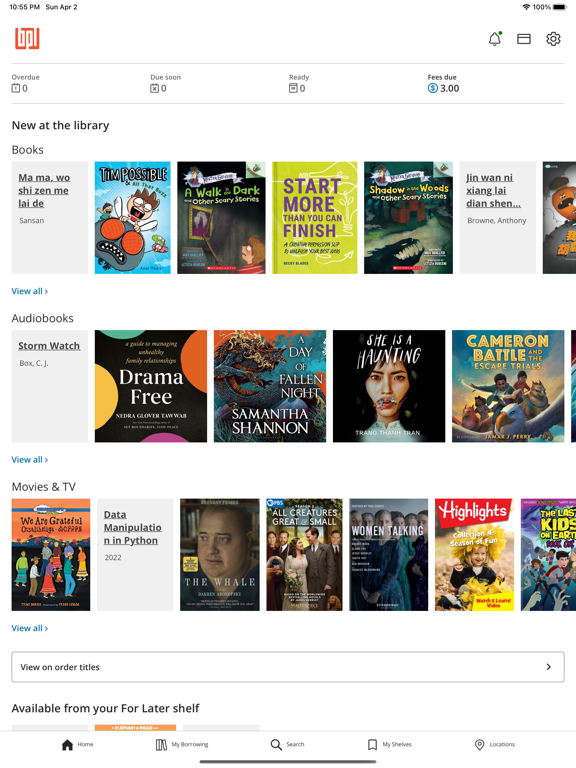The height and width of the screenshot is (768, 576).
Task: Tap the year 2022 under Data Manipulation
Action: 113,557
